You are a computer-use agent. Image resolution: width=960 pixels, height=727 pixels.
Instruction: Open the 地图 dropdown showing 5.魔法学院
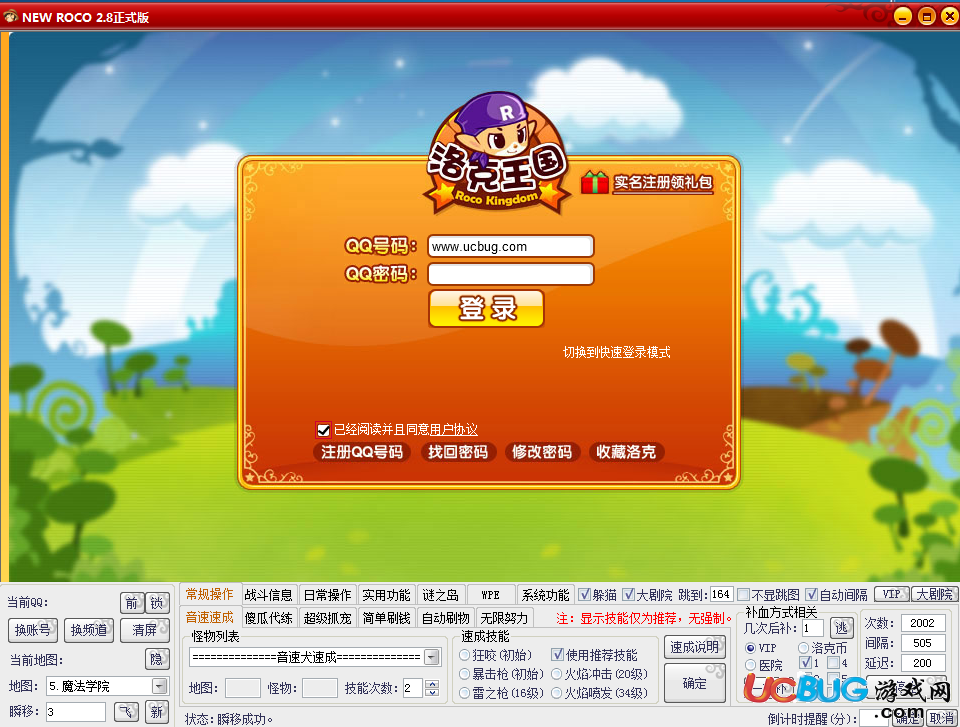pyautogui.click(x=159, y=686)
